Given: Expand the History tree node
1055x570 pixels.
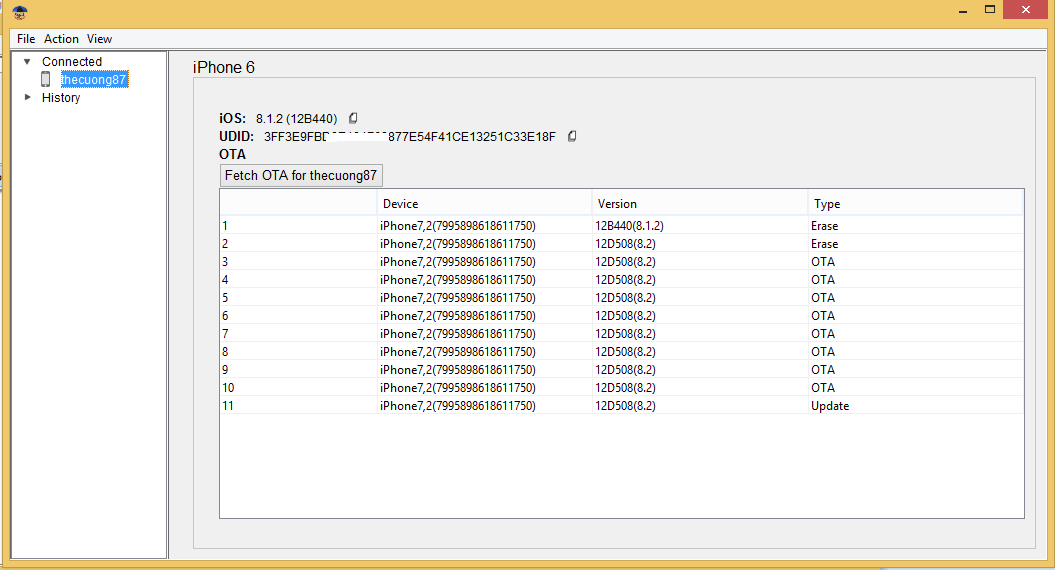Looking at the screenshot, I should pyautogui.click(x=27, y=98).
